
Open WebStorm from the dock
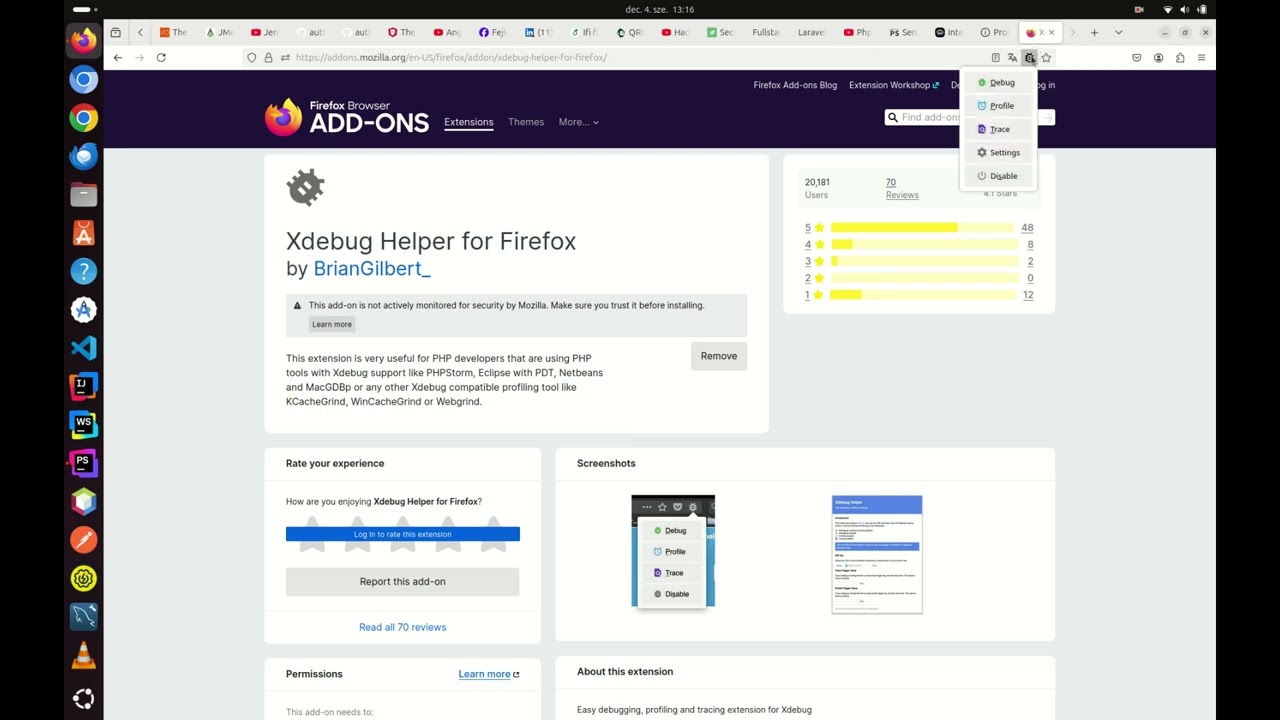tap(84, 424)
